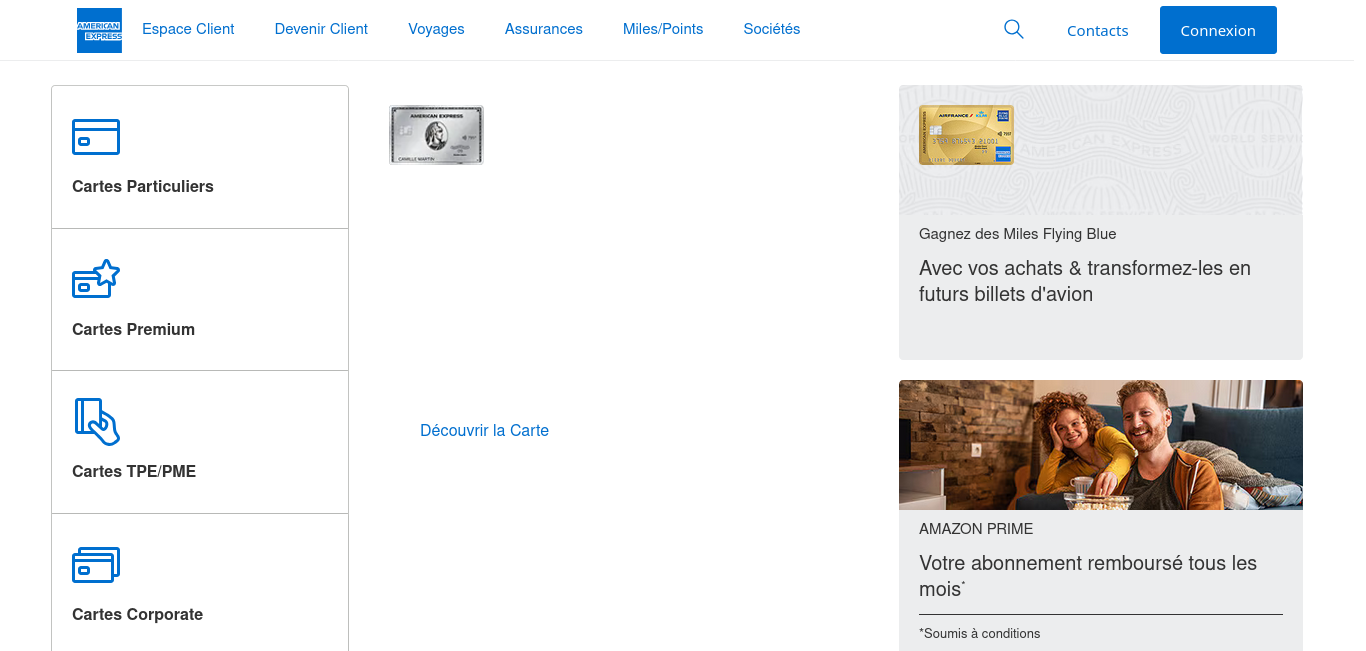
Task: Follow the Découvrir la Carte link
Action: (484, 430)
